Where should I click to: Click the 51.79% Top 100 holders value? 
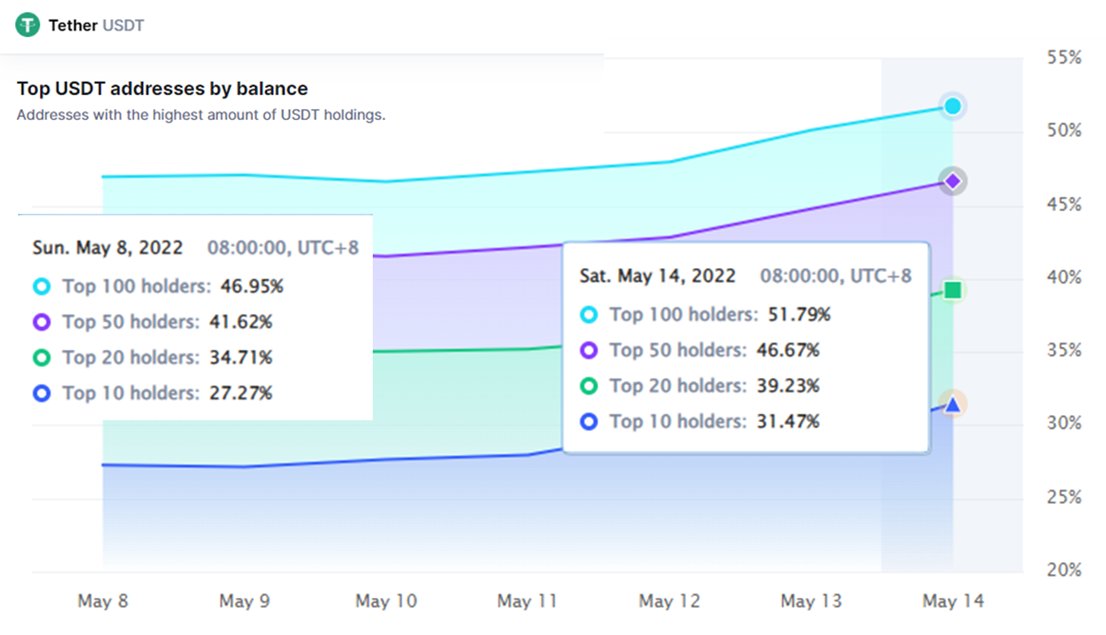799,315
